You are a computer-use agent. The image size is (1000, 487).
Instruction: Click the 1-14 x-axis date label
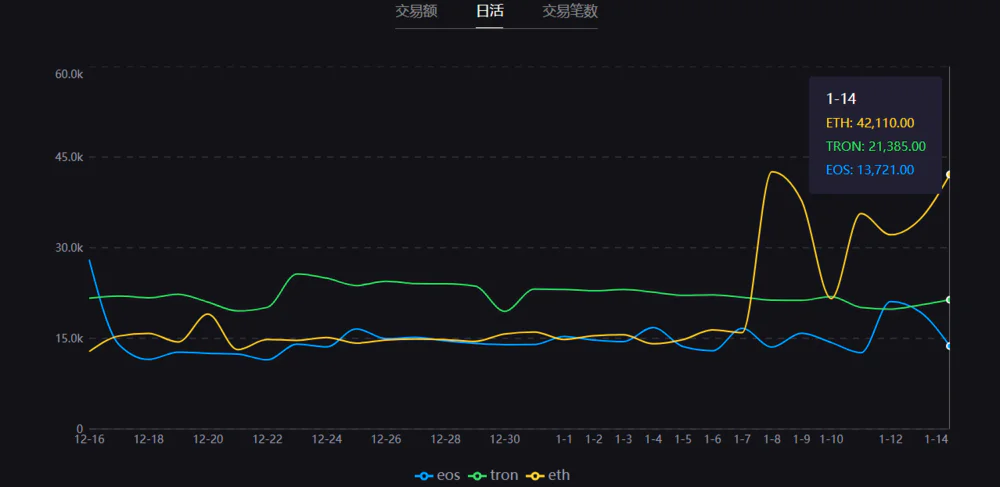[x=936, y=440]
